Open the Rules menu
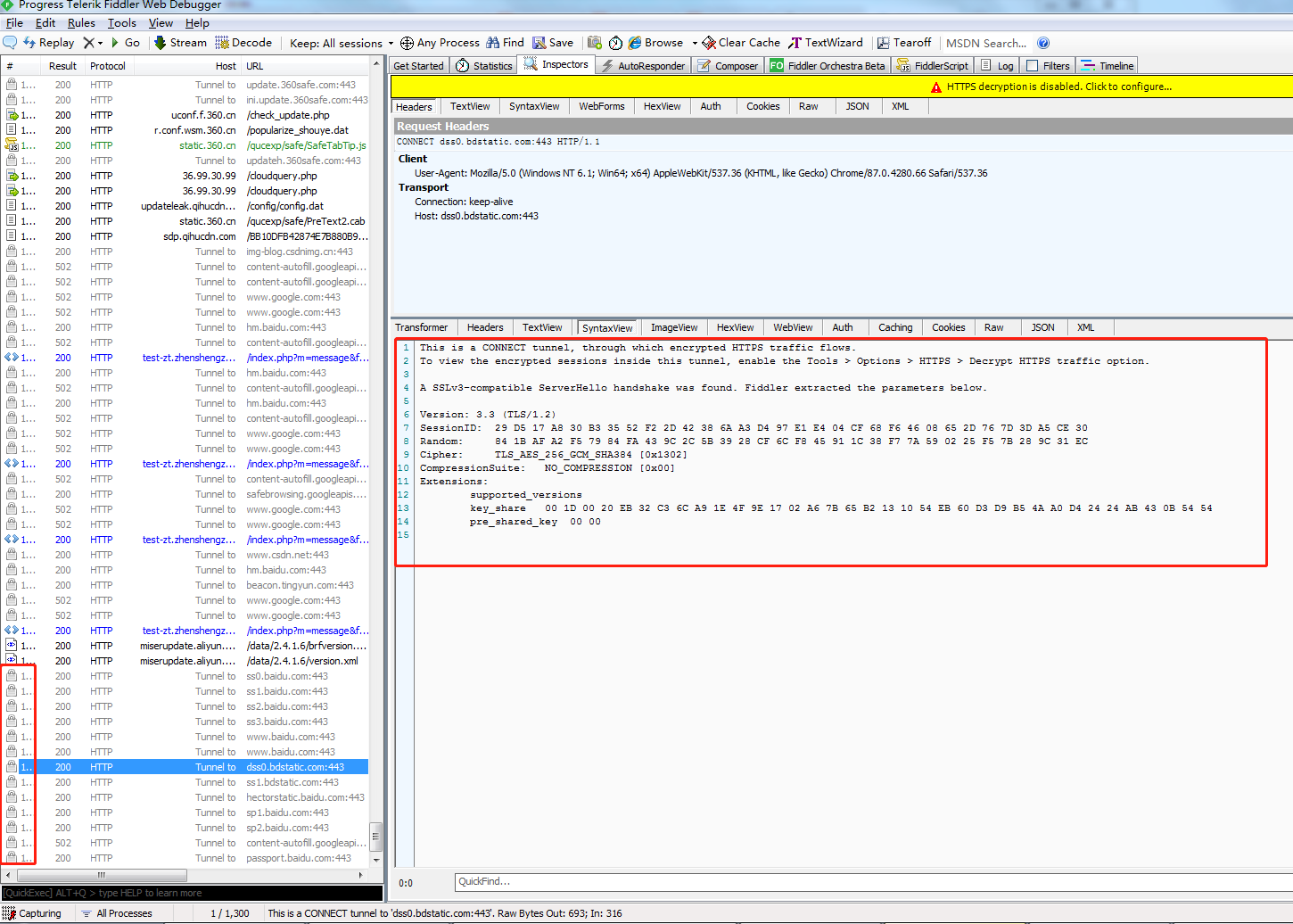Image resolution: width=1293 pixels, height=924 pixels. pyautogui.click(x=81, y=23)
